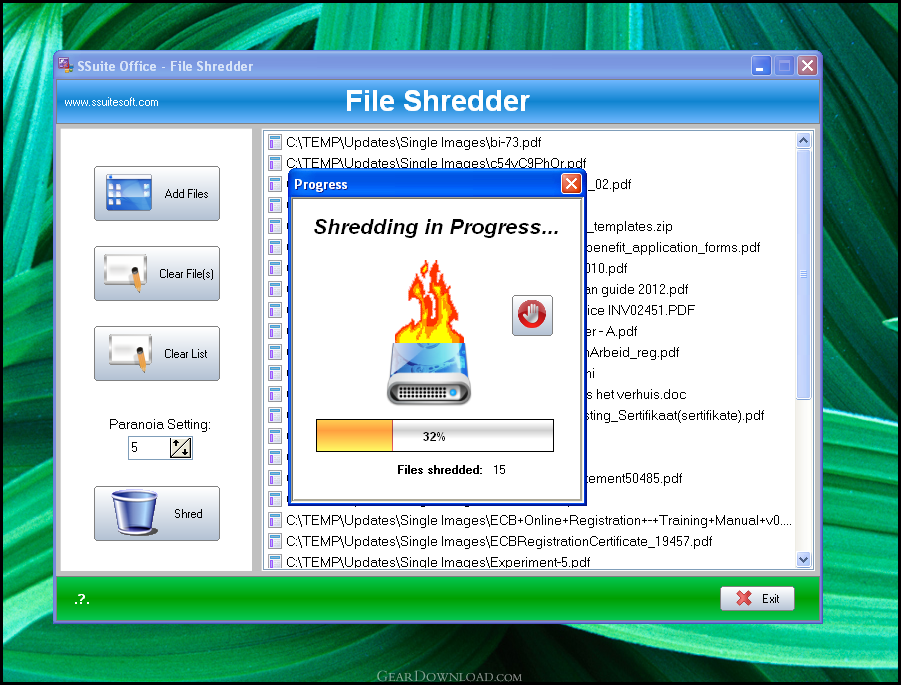
Task: Click the Shred button with trash bin
Action: [x=157, y=513]
